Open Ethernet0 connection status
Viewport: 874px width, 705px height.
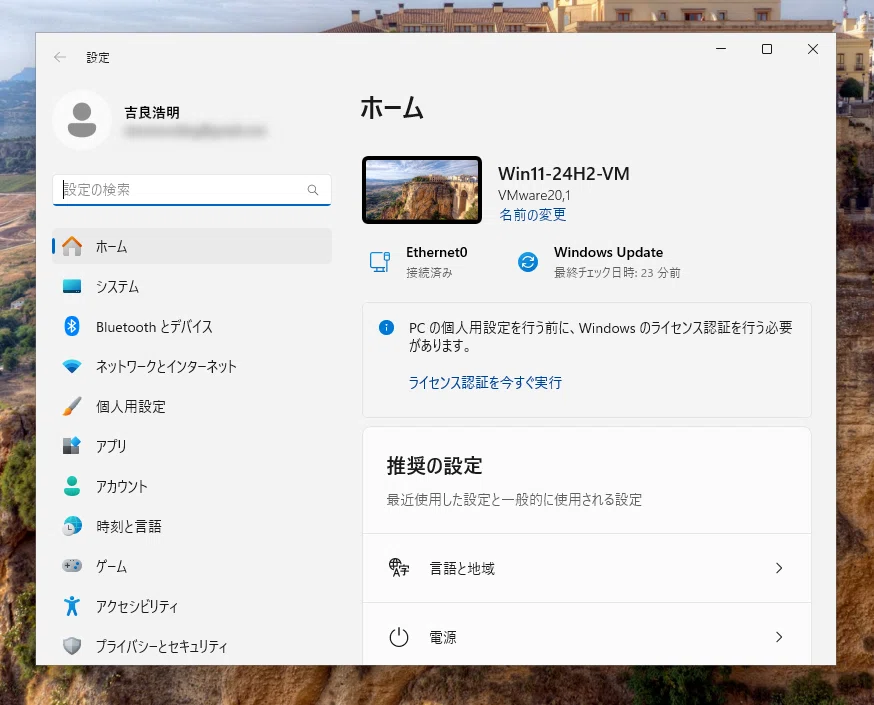419,261
